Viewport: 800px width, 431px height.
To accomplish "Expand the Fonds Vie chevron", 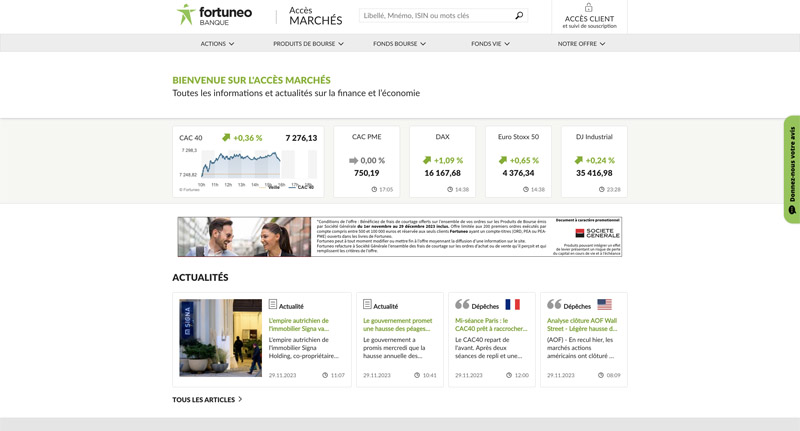I will [x=507, y=44].
